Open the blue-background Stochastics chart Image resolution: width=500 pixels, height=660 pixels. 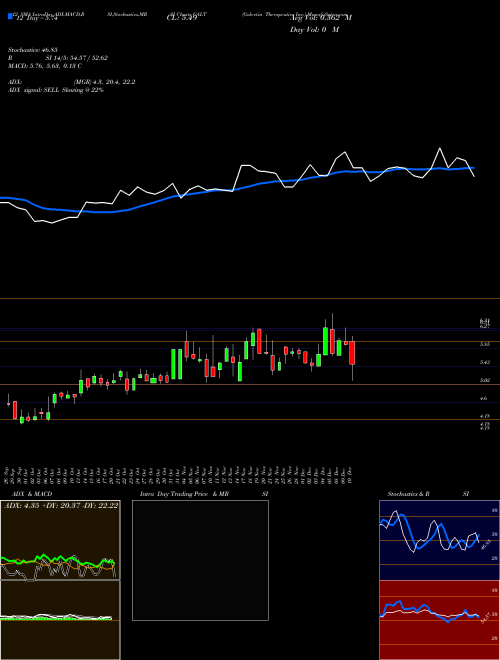pos(439,540)
